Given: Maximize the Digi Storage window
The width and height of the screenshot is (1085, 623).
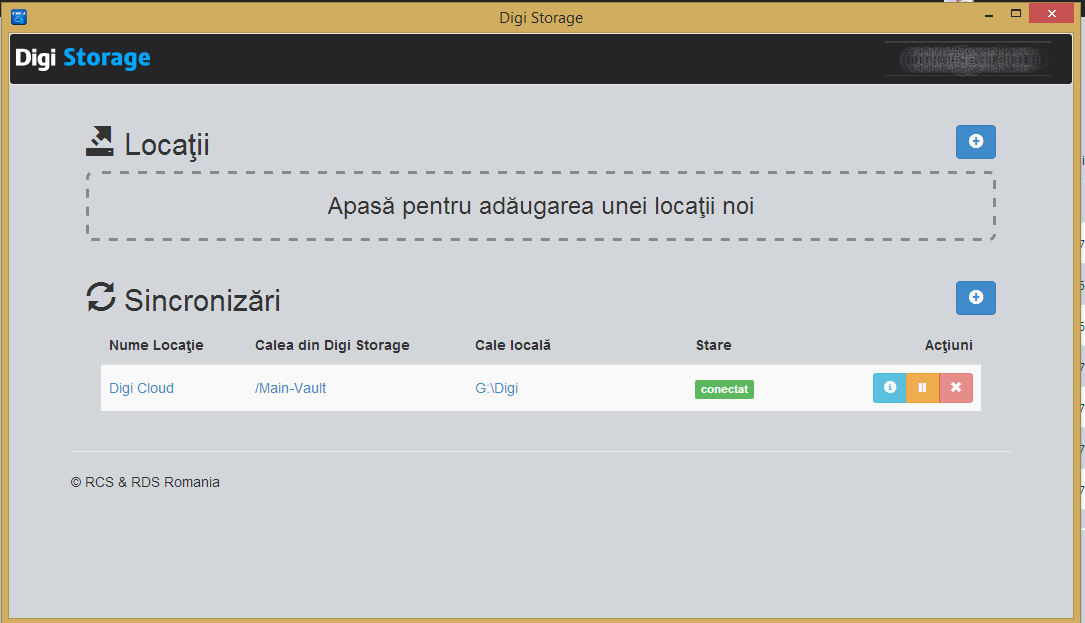Looking at the screenshot, I should (x=1016, y=13).
